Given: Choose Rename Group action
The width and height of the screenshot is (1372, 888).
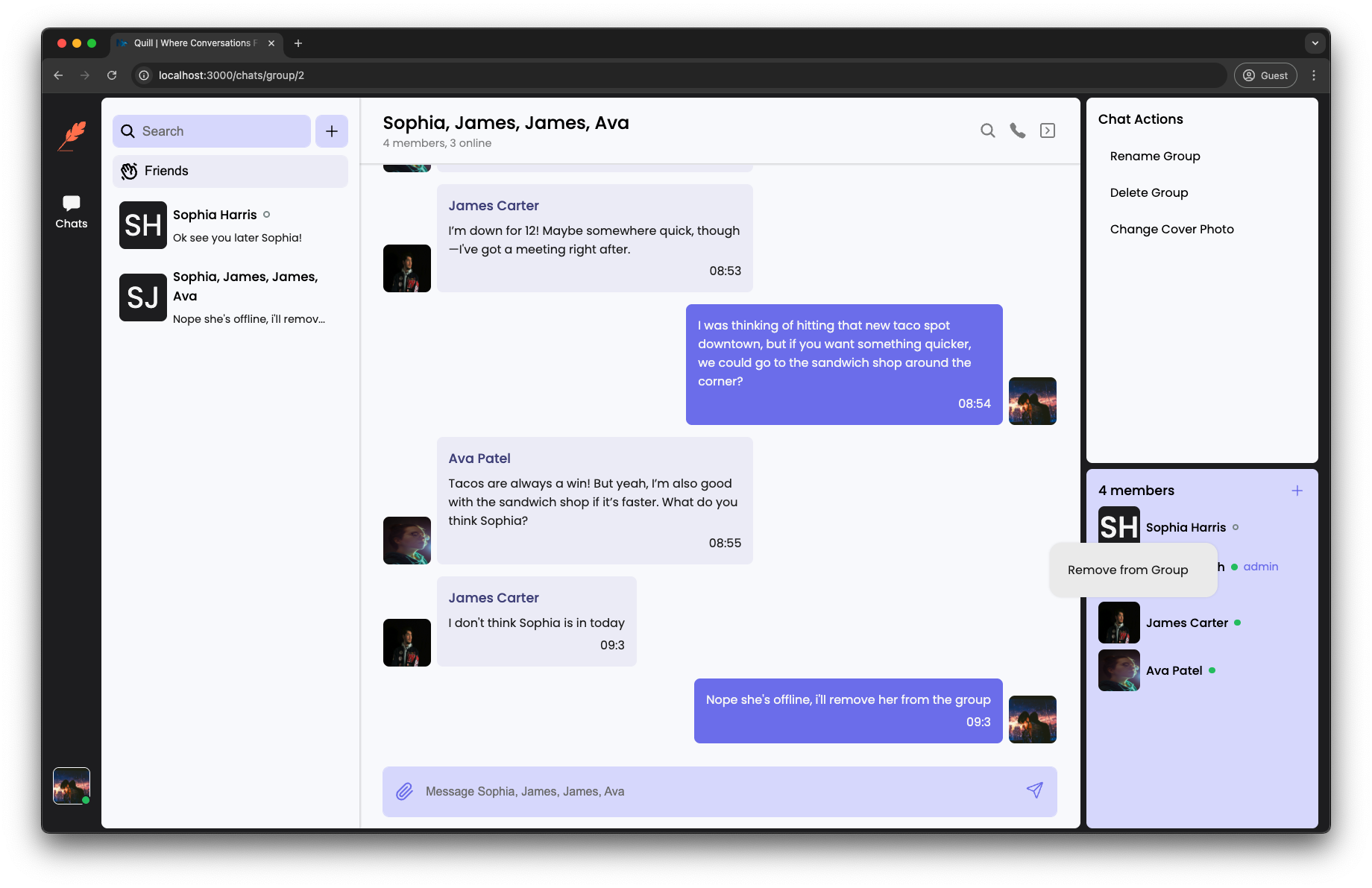Looking at the screenshot, I should click(1154, 156).
